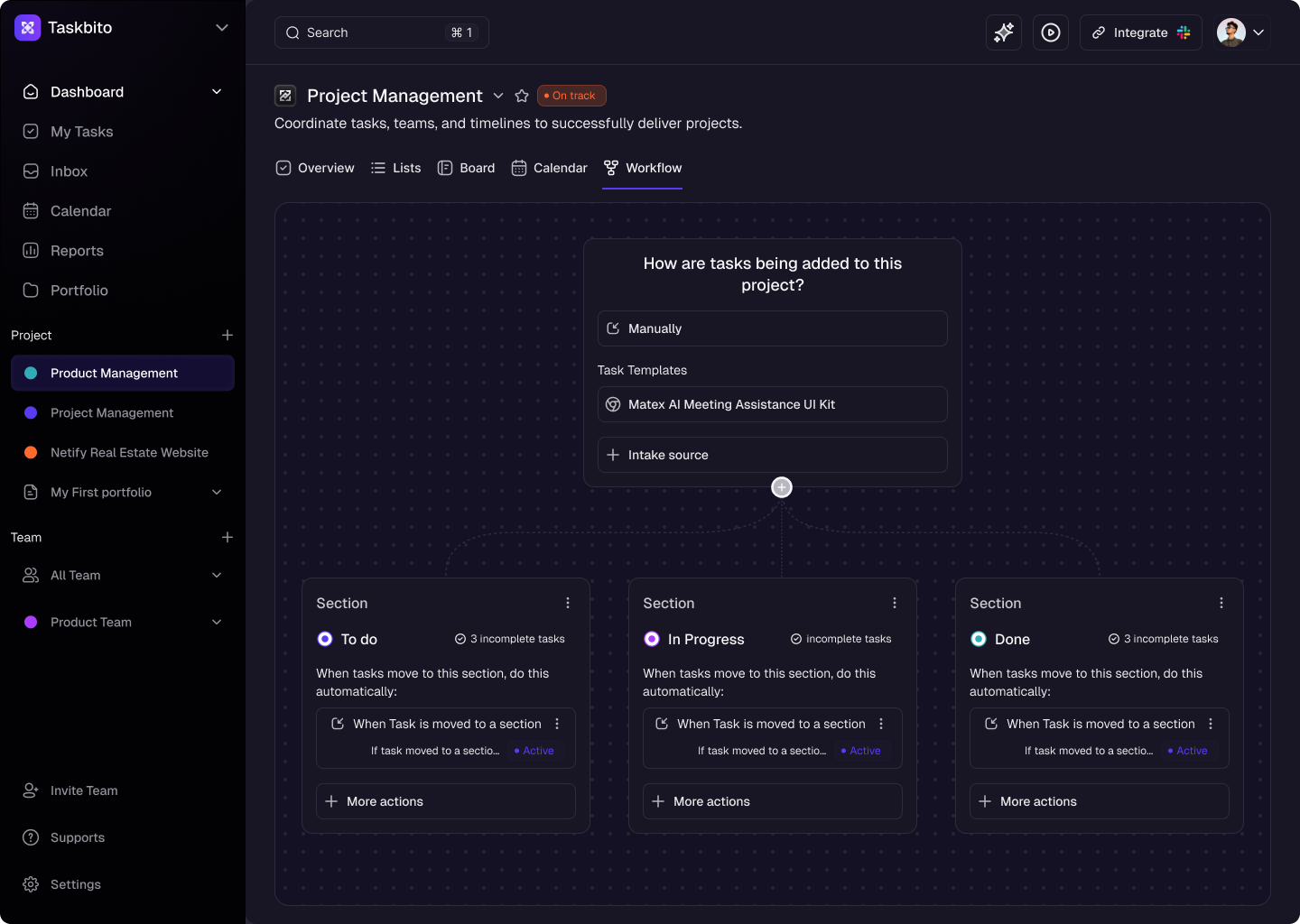The height and width of the screenshot is (924, 1300).
Task: Click the Search input field
Action: pyautogui.click(x=381, y=32)
